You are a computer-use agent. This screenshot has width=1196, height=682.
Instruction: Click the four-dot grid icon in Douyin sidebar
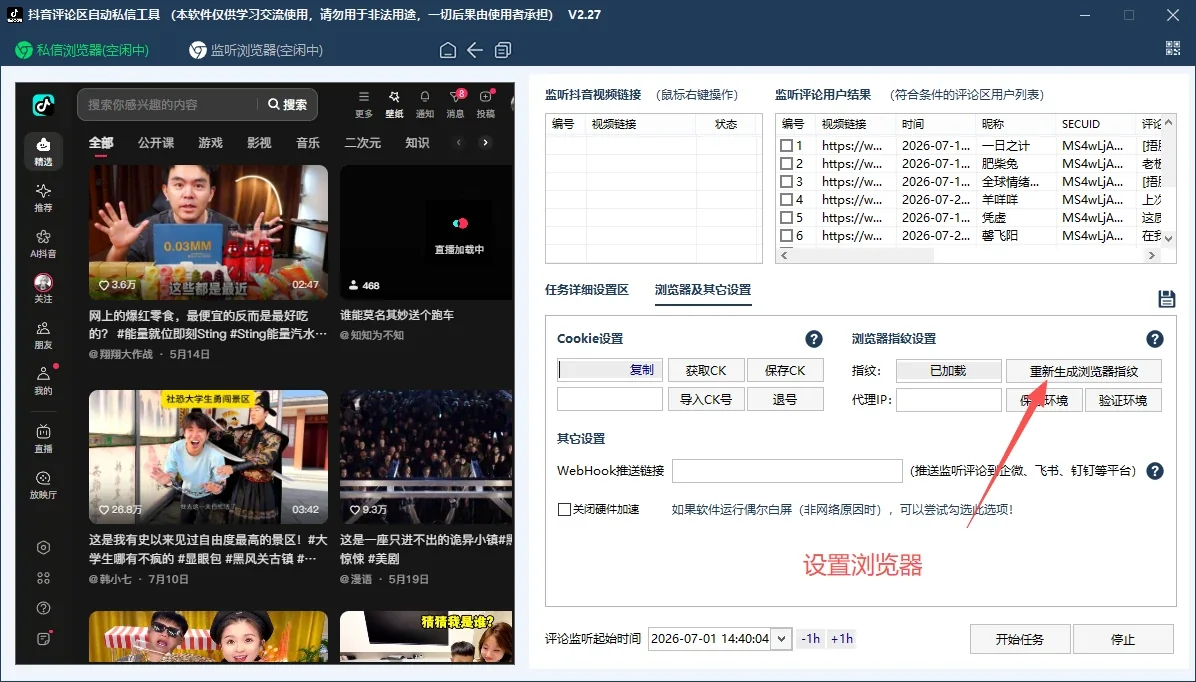tap(43, 577)
